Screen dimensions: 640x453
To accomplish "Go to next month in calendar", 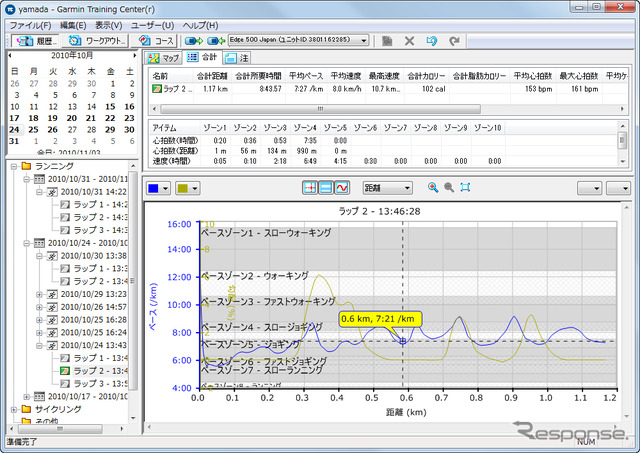I will tap(134, 56).
